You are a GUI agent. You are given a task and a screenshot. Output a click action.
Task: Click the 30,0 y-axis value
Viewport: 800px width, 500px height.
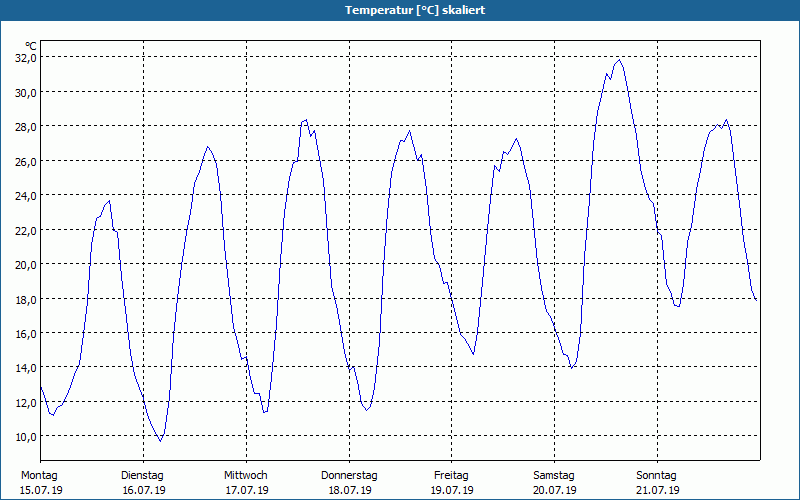26,93
